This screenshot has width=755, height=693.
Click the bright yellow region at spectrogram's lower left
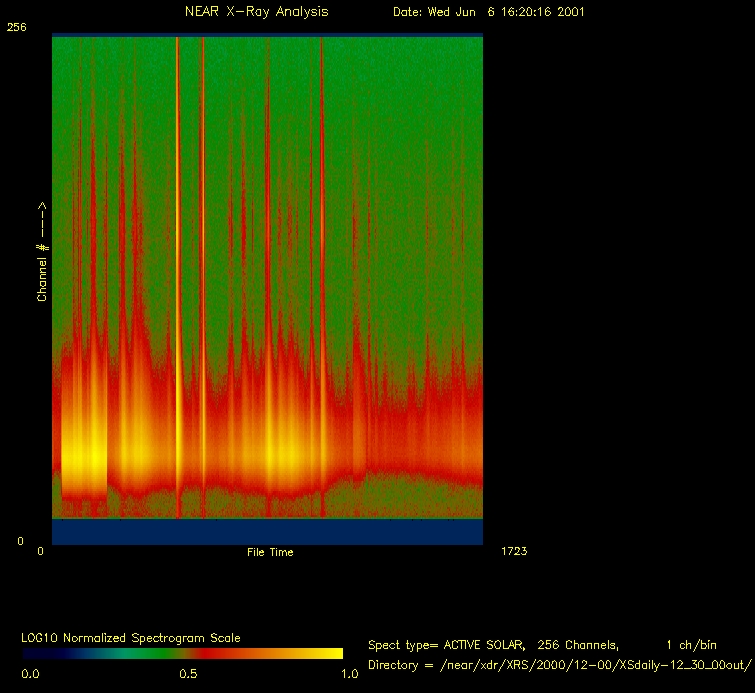(x=85, y=460)
